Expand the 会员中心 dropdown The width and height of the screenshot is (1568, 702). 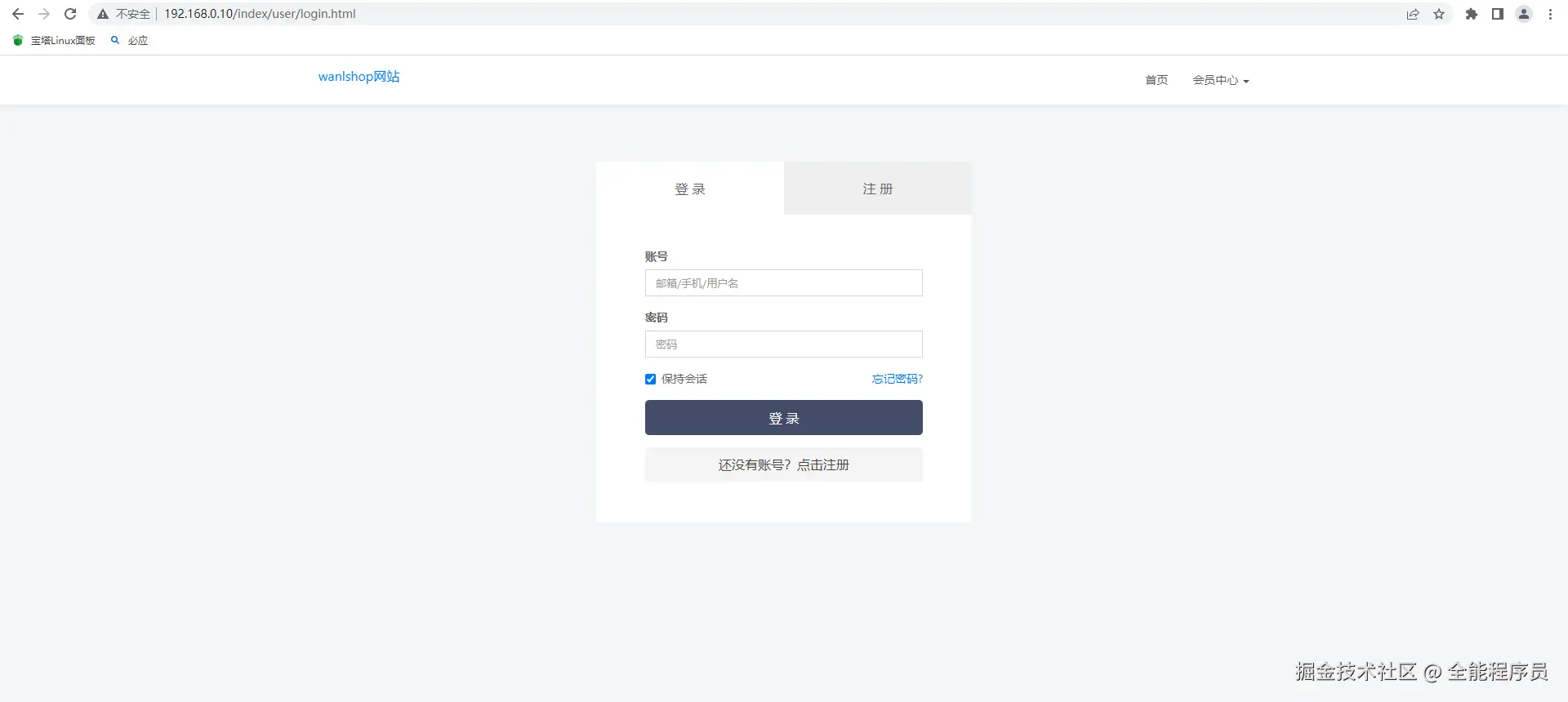[1220, 80]
